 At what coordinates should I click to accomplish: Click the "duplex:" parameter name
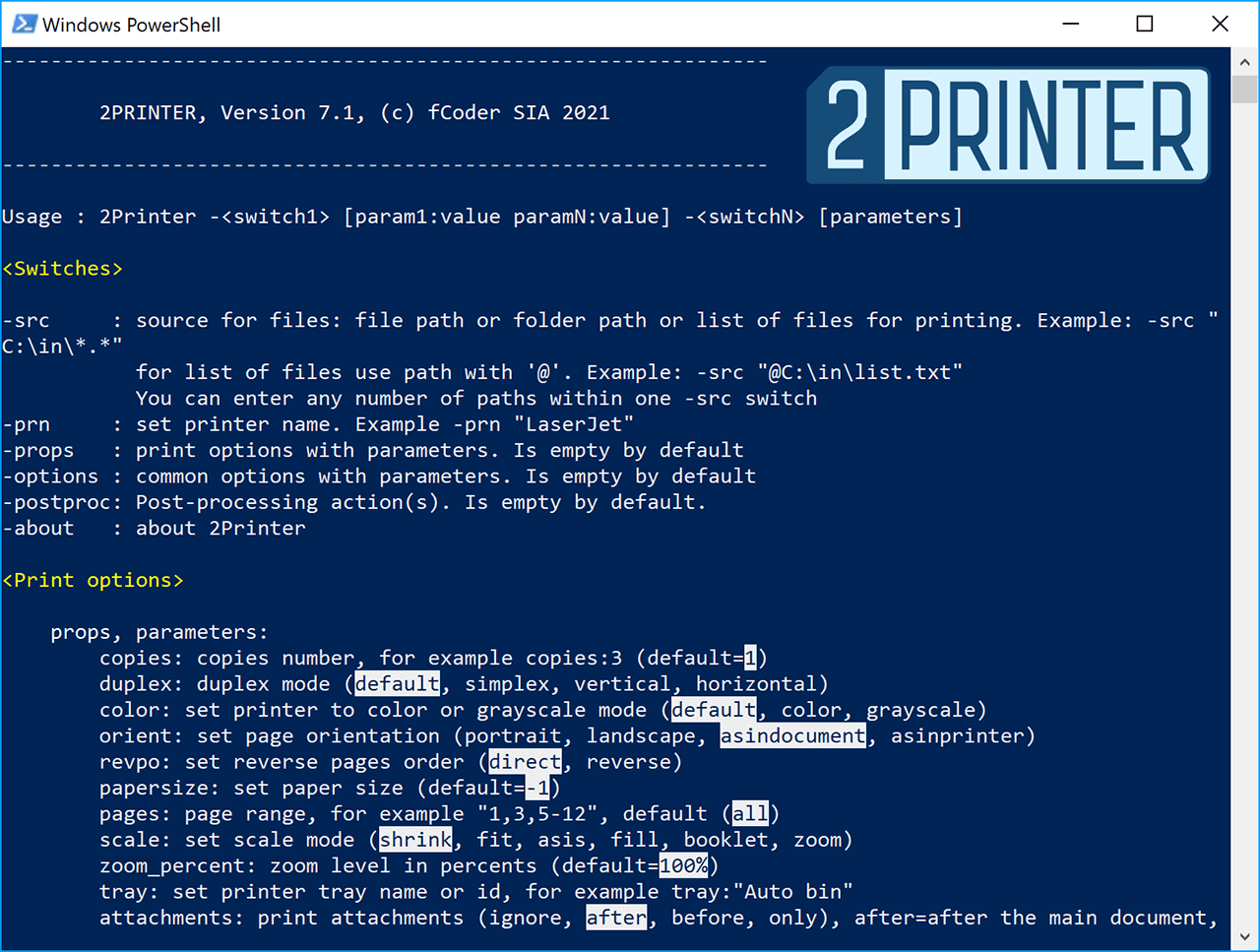(142, 683)
